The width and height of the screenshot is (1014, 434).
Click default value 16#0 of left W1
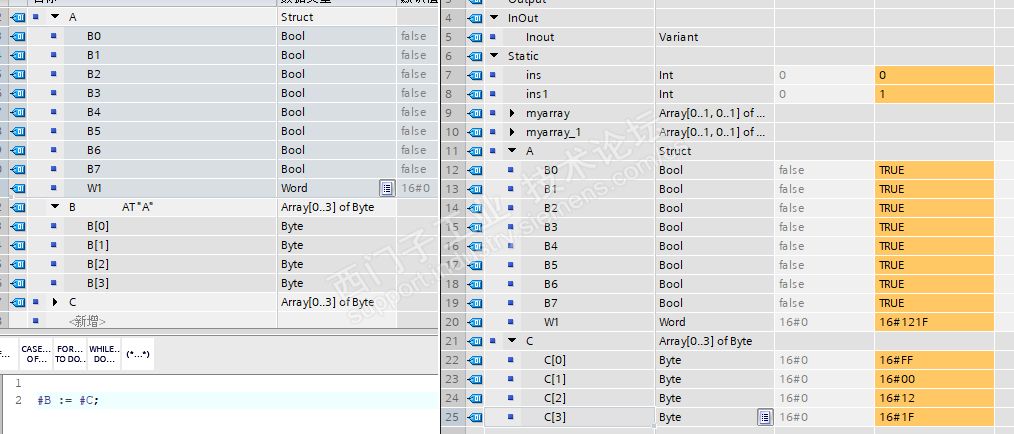416,188
